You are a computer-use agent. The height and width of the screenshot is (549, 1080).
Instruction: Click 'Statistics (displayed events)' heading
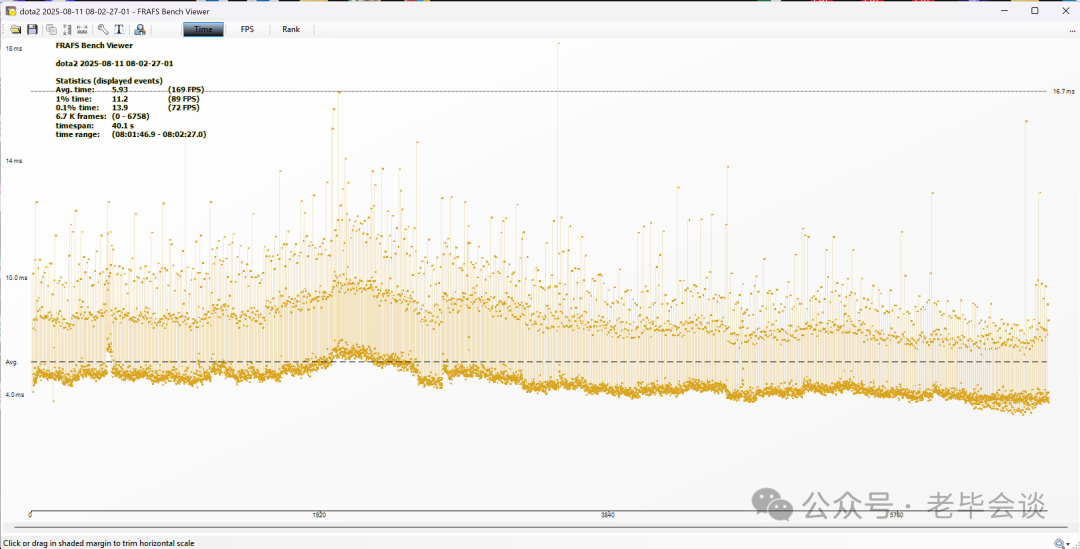(109, 81)
